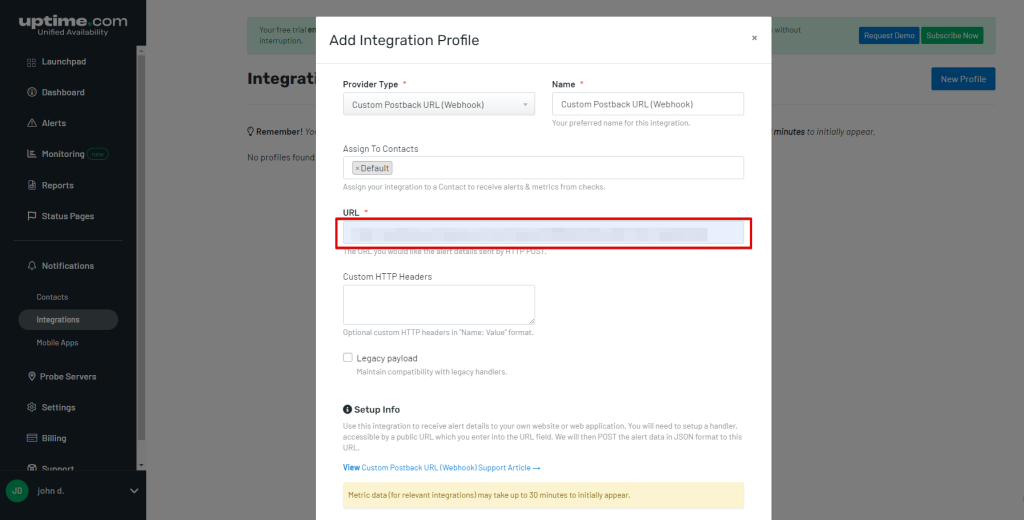The width and height of the screenshot is (1024, 520).
Task: Click the Monitoring chart icon
Action: [32, 155]
